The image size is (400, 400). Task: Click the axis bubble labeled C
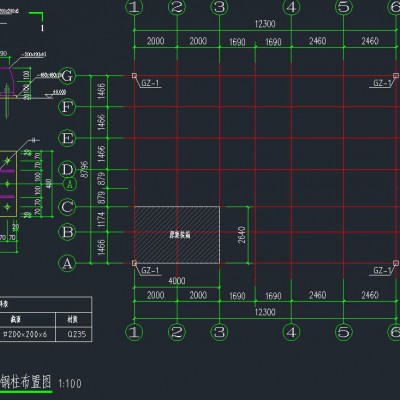coord(67,207)
